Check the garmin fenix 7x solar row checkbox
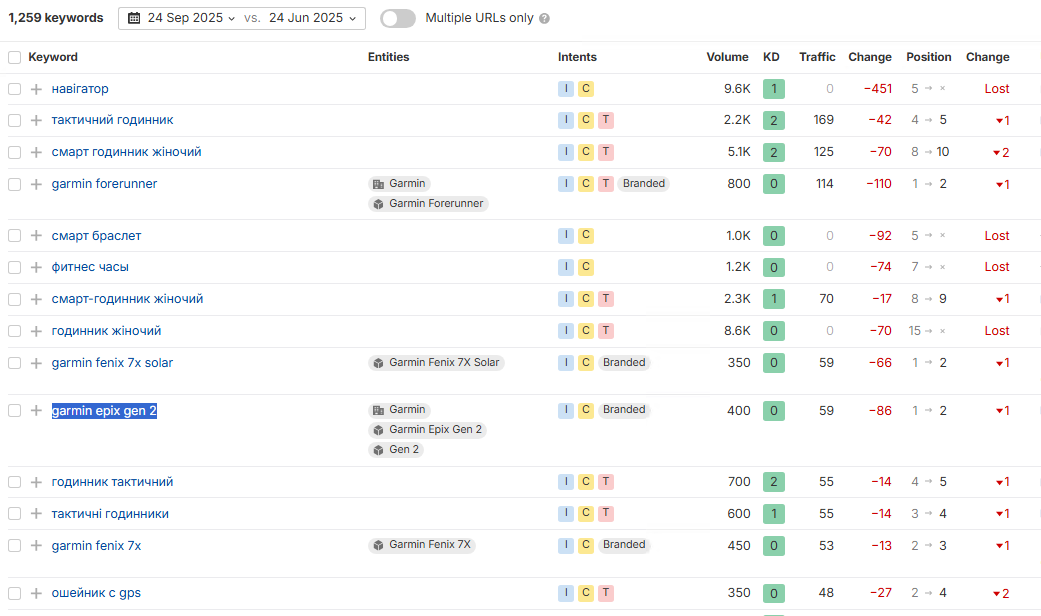1041x616 pixels. 15,363
